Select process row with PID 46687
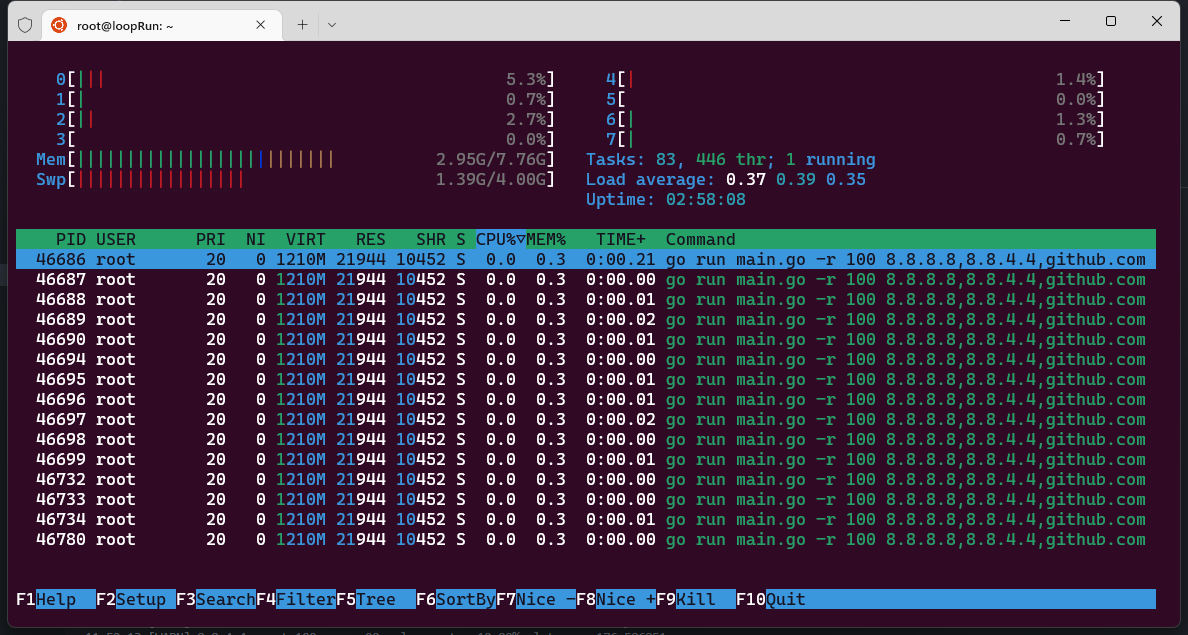The width and height of the screenshot is (1188, 635). pos(586,280)
